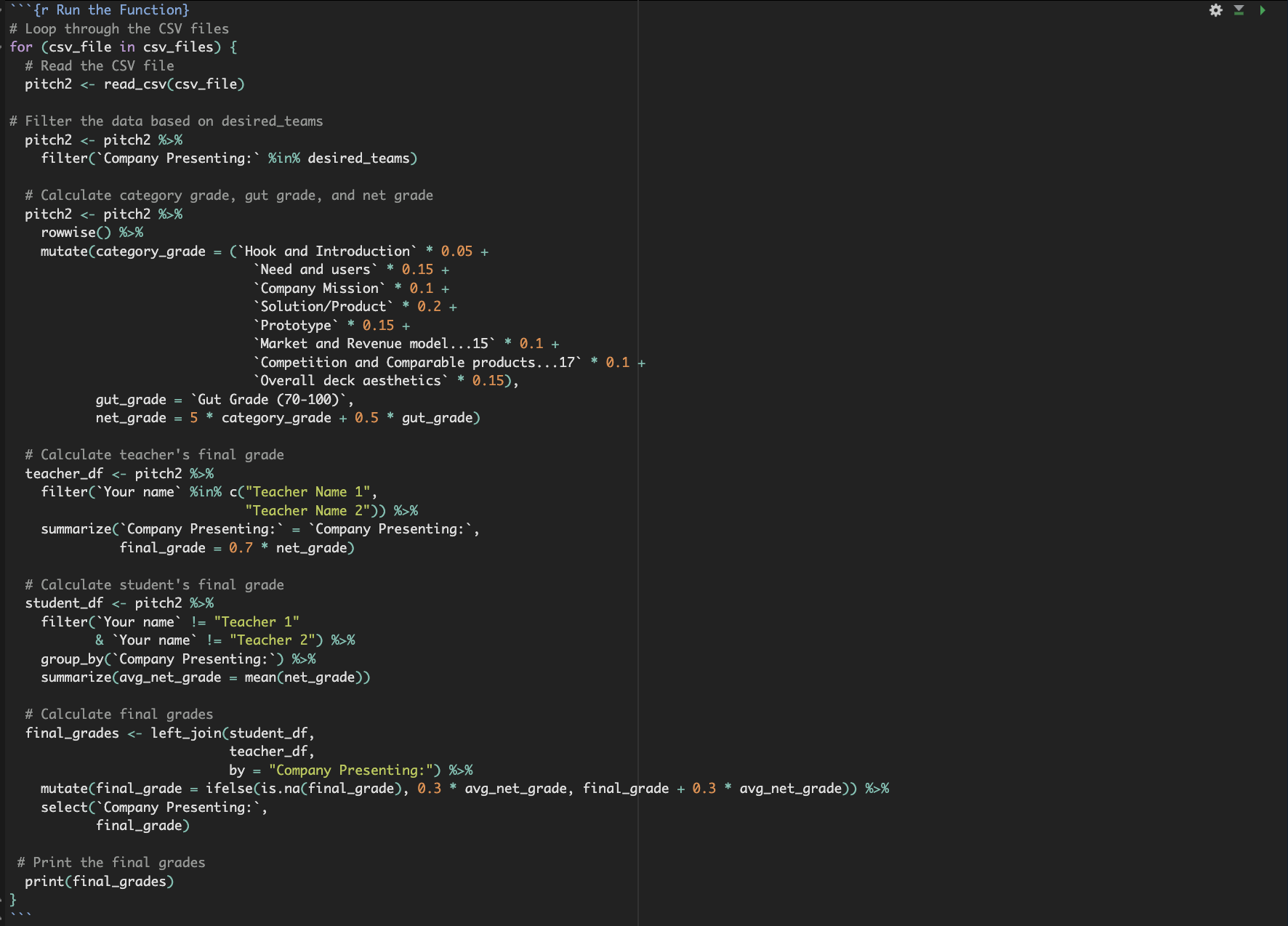Click the 'for' keyword
This screenshot has width=1288, height=926.
[x=21, y=47]
